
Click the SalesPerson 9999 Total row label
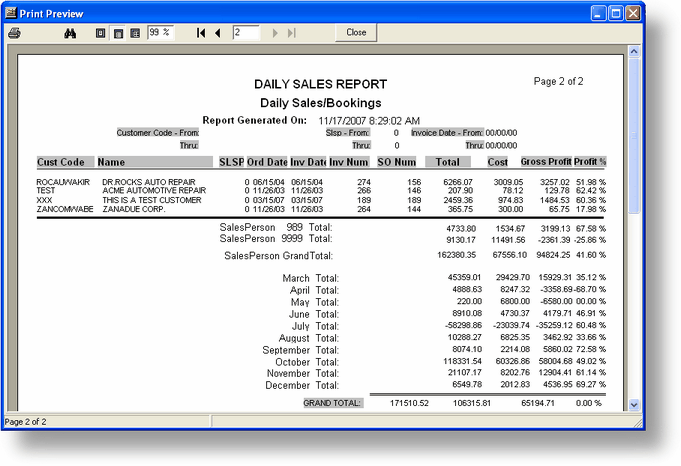click(x=276, y=238)
